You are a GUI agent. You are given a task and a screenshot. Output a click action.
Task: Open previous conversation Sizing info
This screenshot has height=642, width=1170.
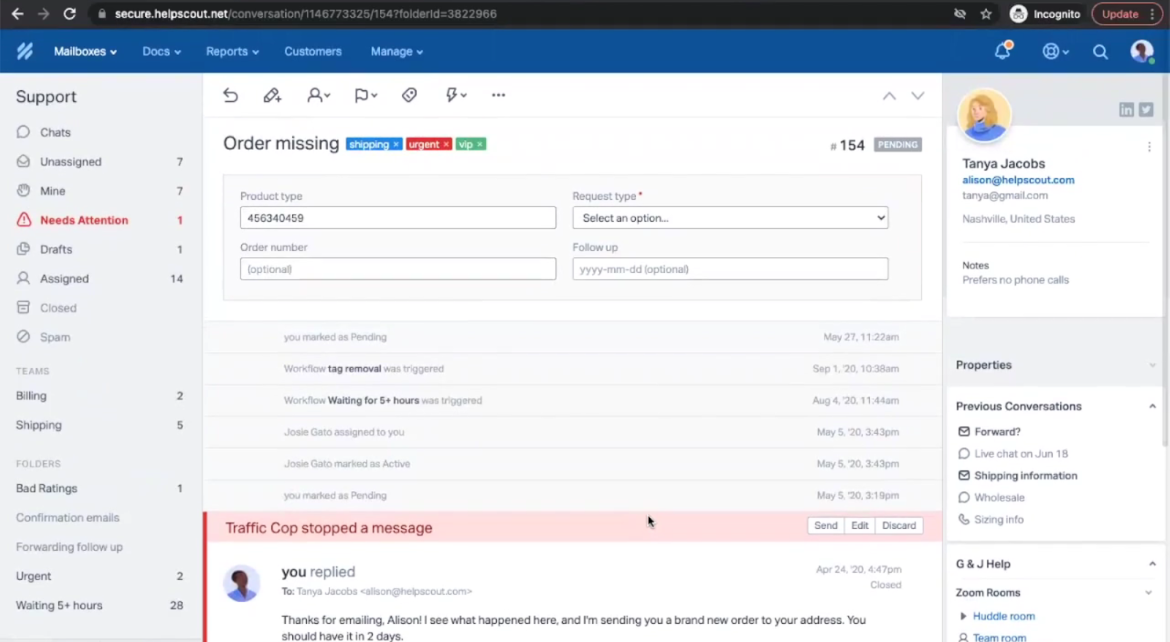click(x=998, y=520)
